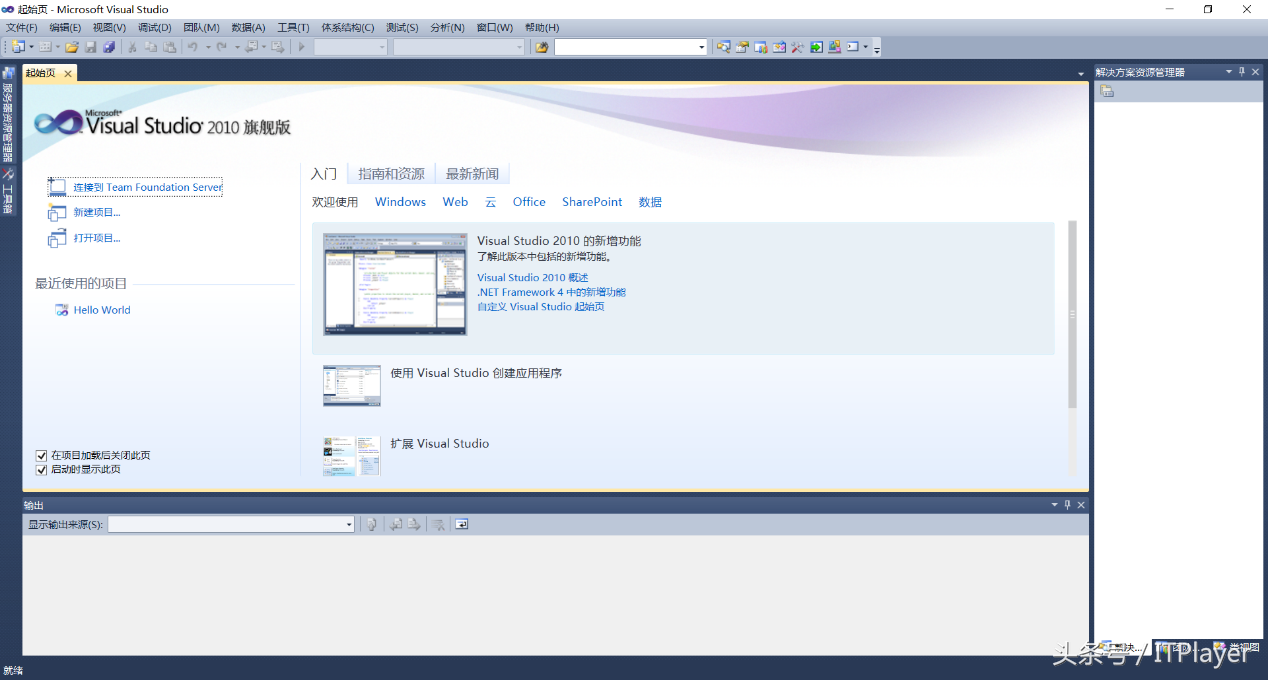Click the Solution Explorer panel properties icon
The image size is (1268, 680).
click(x=1107, y=91)
